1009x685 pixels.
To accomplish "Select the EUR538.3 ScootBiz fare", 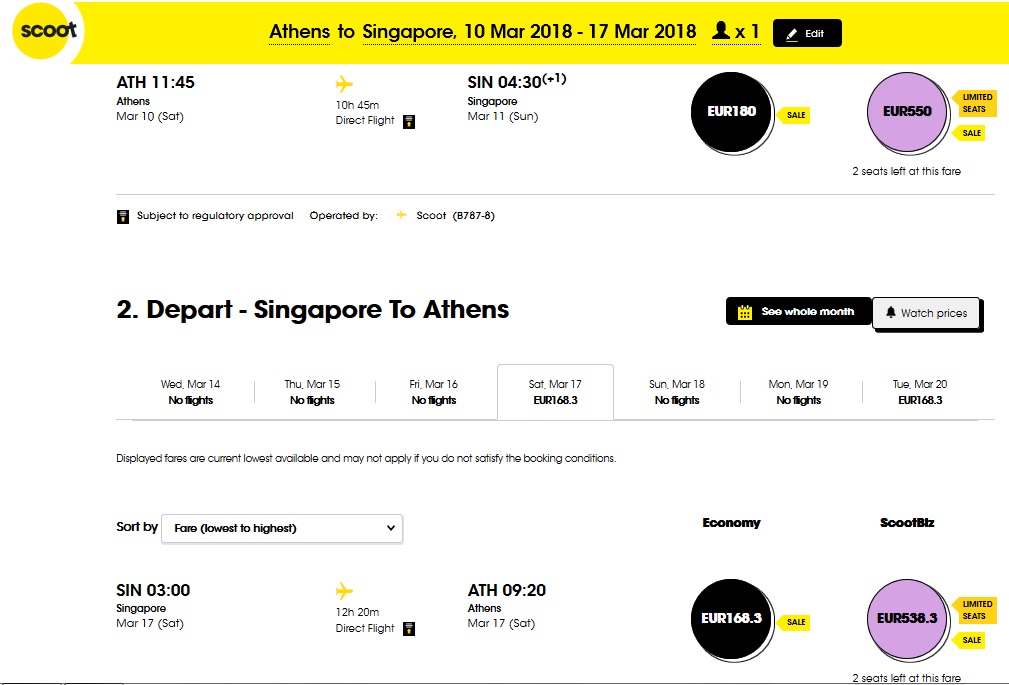I will 907,619.
